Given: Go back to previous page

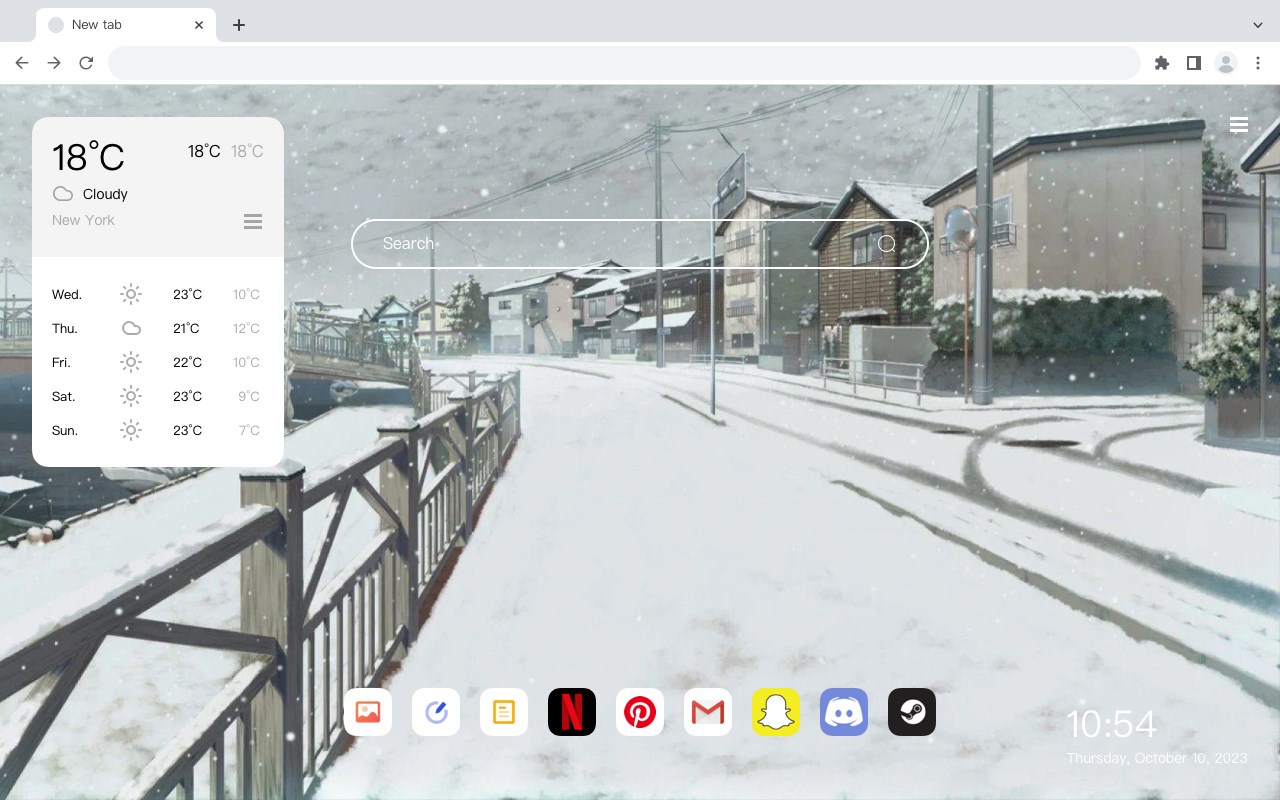Looking at the screenshot, I should click(22, 63).
